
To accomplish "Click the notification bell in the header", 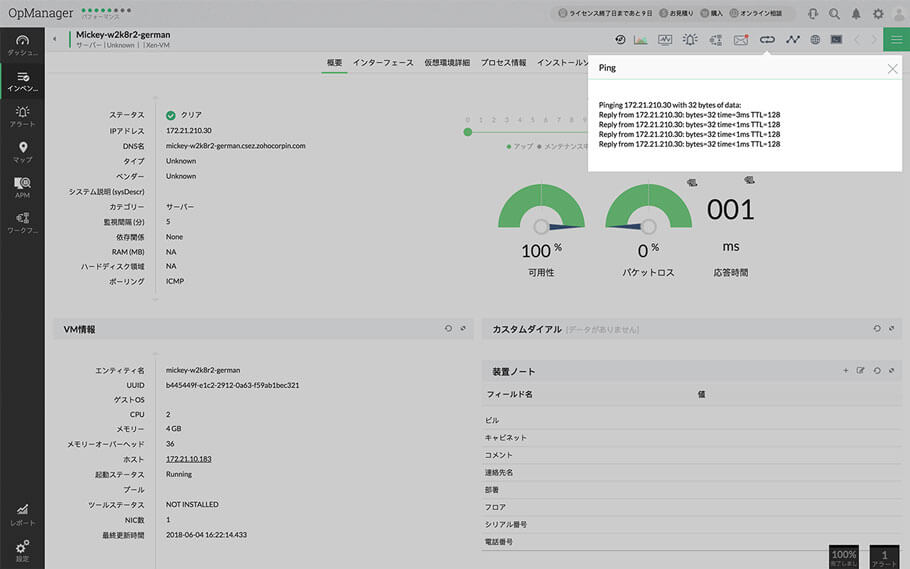I will point(856,14).
